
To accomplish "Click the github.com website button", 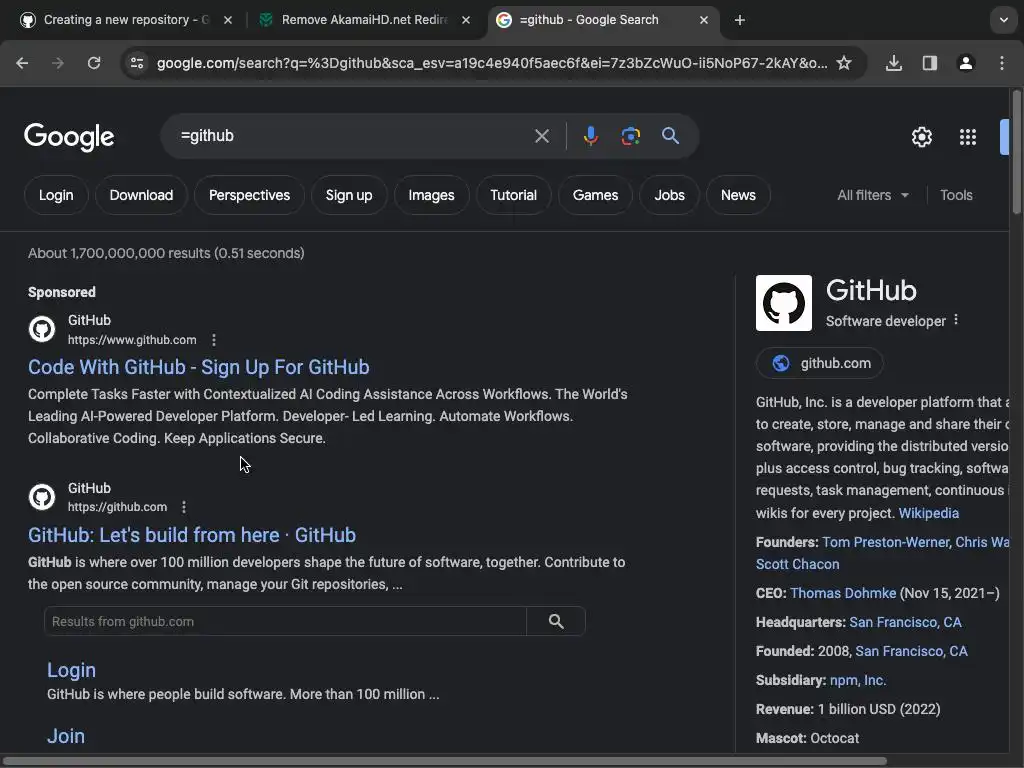I will tap(820, 363).
